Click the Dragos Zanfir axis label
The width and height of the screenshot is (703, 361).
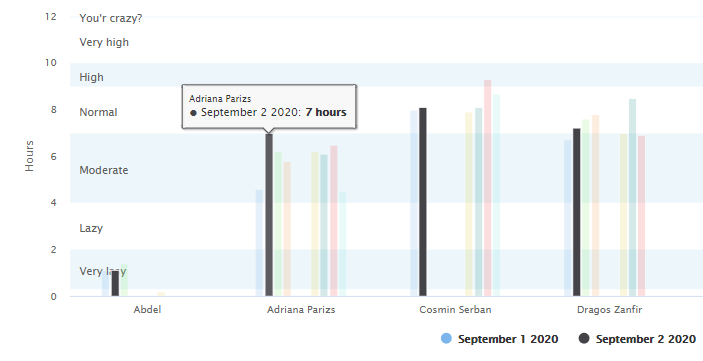click(x=609, y=309)
